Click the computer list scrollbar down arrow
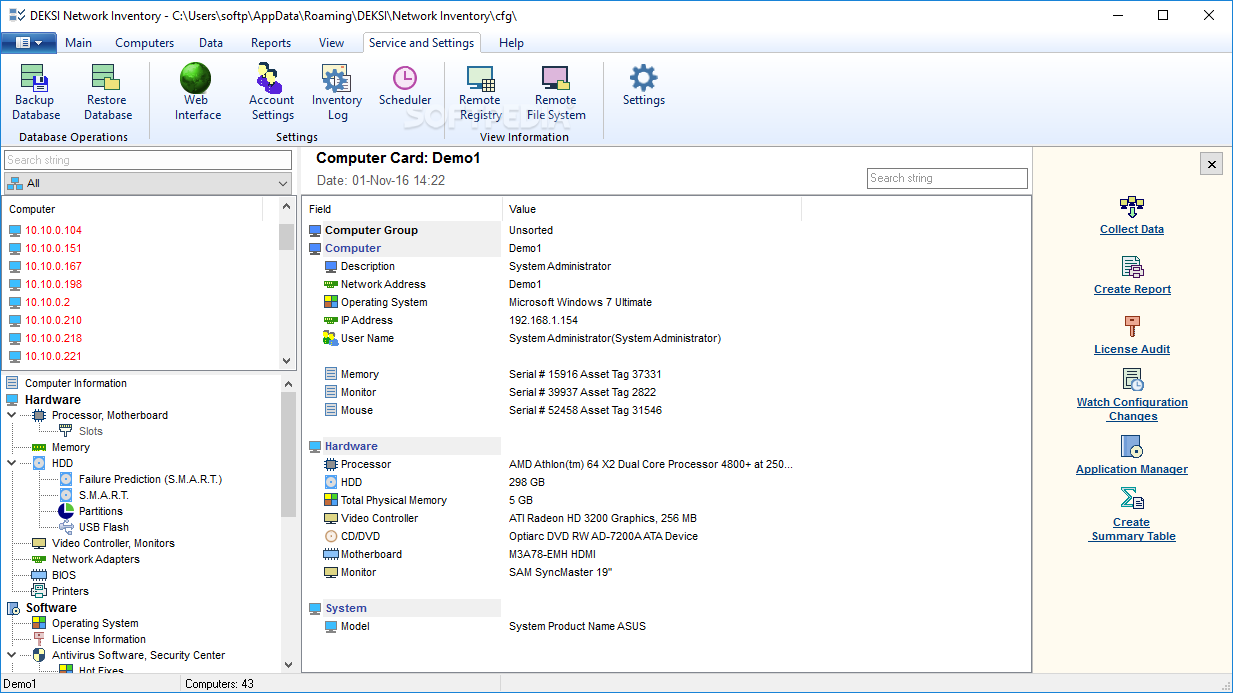This screenshot has height=693, width=1233. click(x=286, y=361)
